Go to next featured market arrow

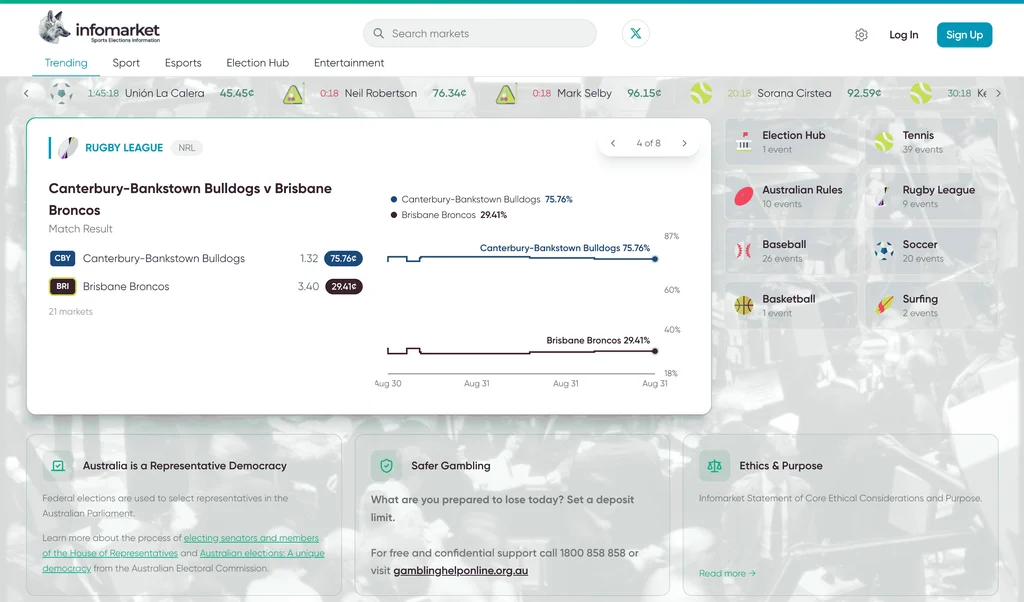pos(684,143)
